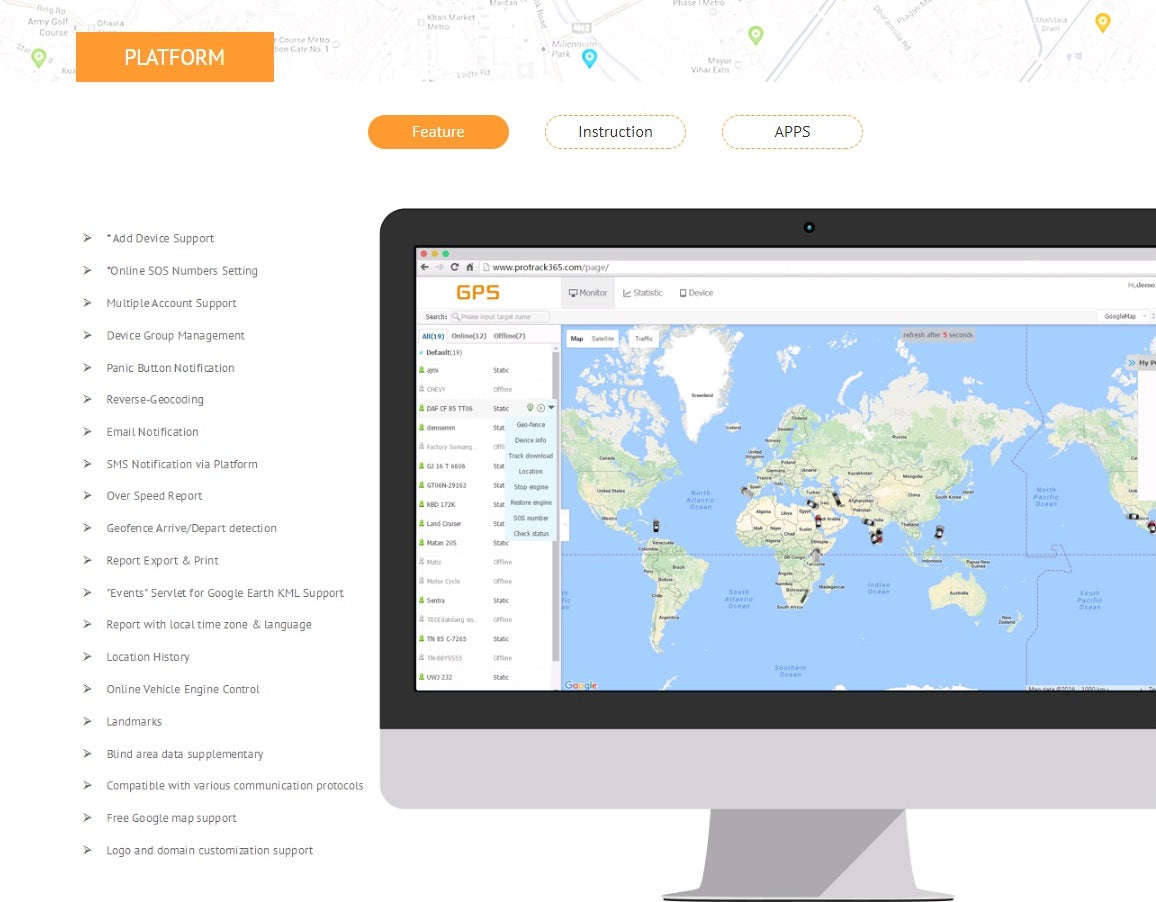Click the browser reload icon

click(x=454, y=267)
